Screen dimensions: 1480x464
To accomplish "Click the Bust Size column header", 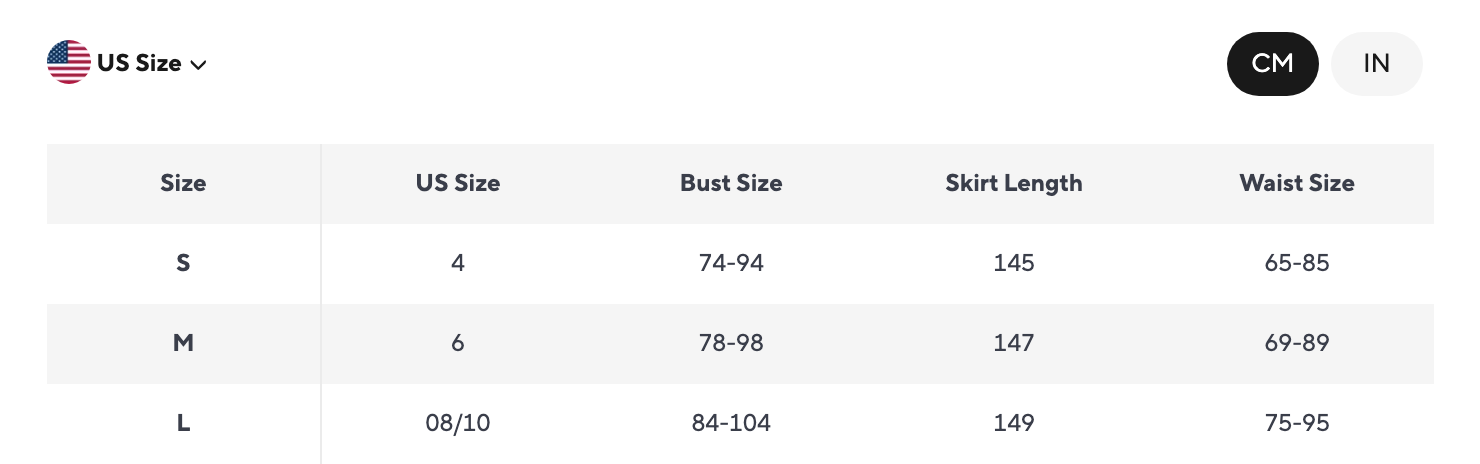I will (x=731, y=183).
